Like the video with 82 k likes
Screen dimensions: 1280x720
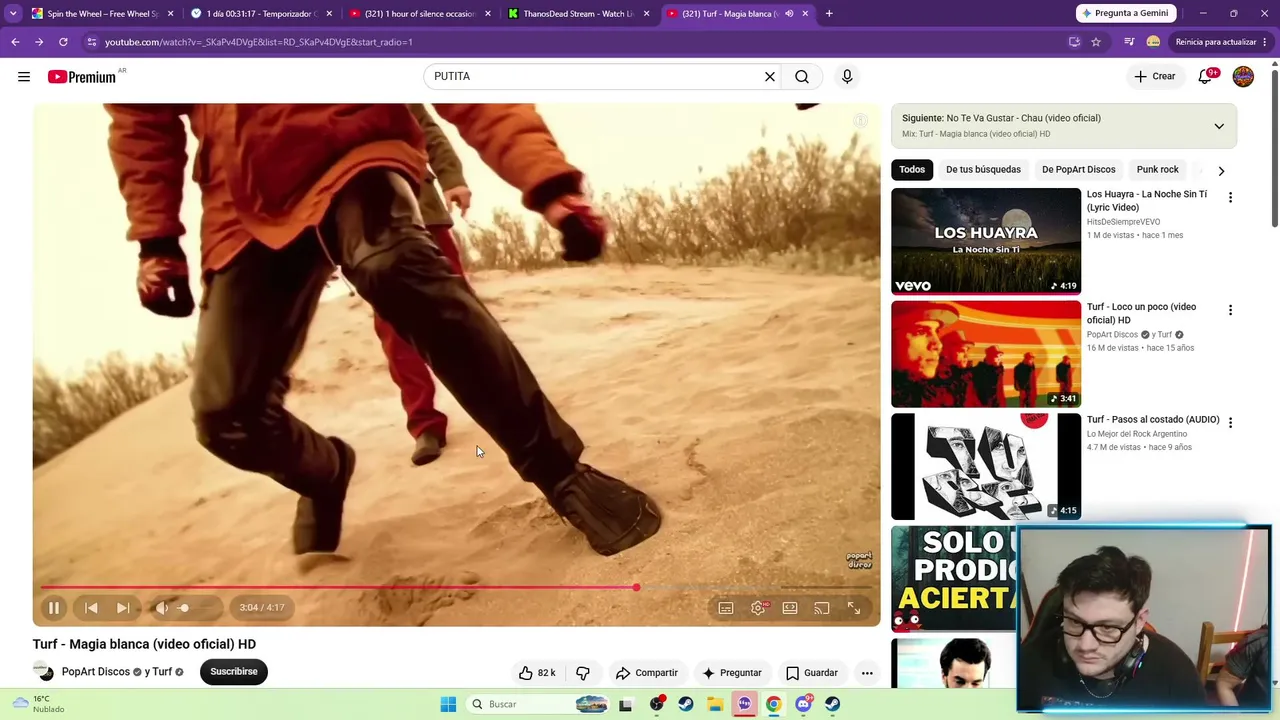click(536, 673)
